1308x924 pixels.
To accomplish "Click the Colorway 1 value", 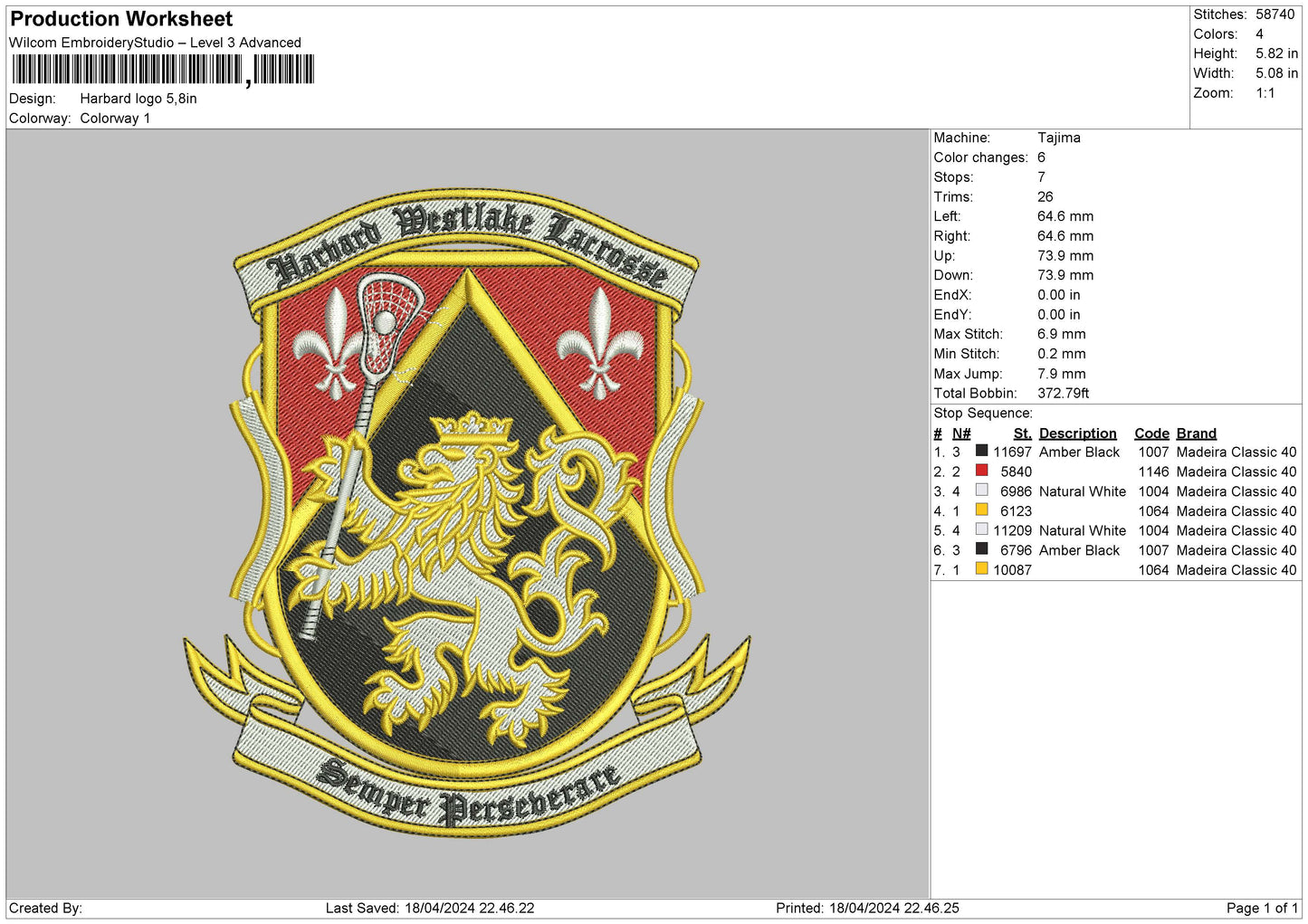I will [x=115, y=119].
